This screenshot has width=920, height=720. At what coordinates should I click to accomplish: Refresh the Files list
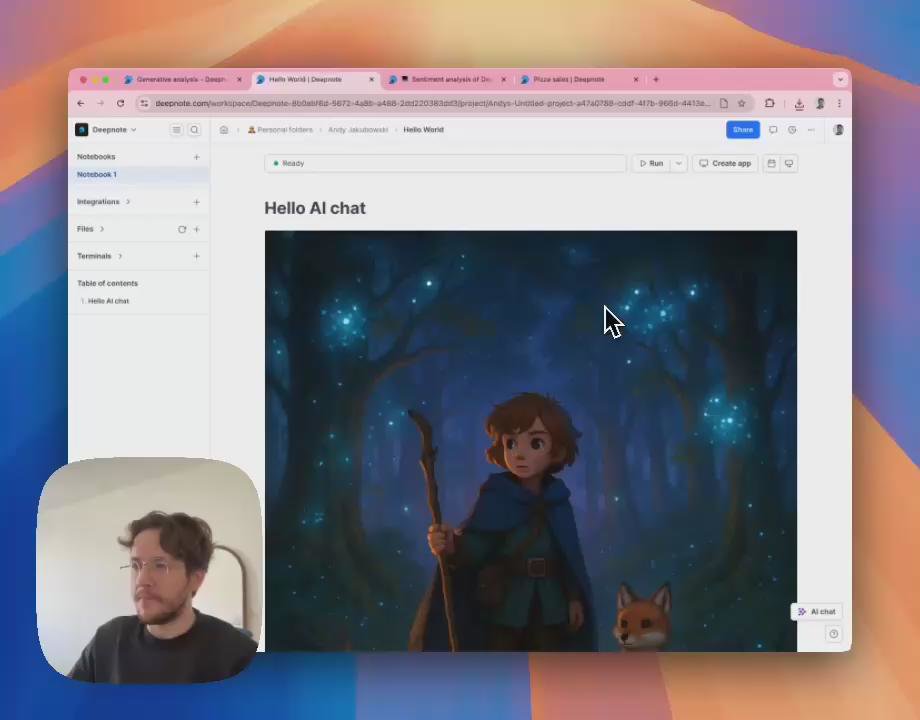coord(182,229)
